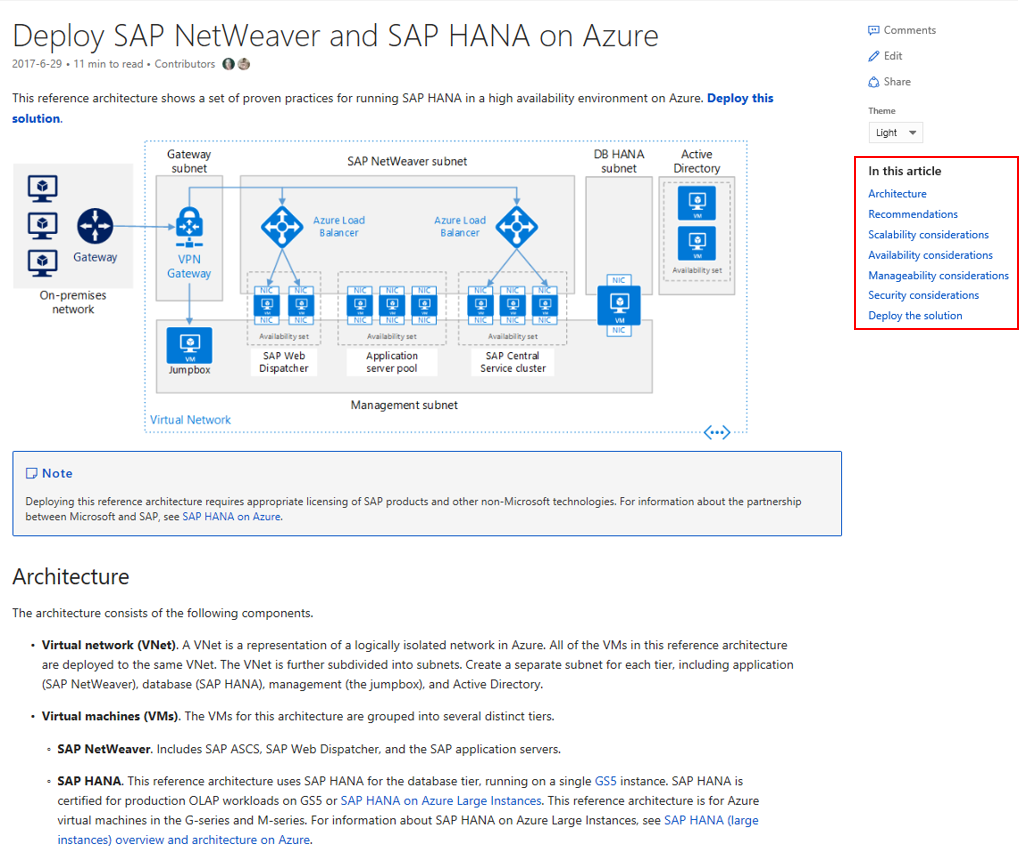The width and height of the screenshot is (1019, 852).
Task: Click middle VM in SAP Central Service cluster
Action: [513, 305]
